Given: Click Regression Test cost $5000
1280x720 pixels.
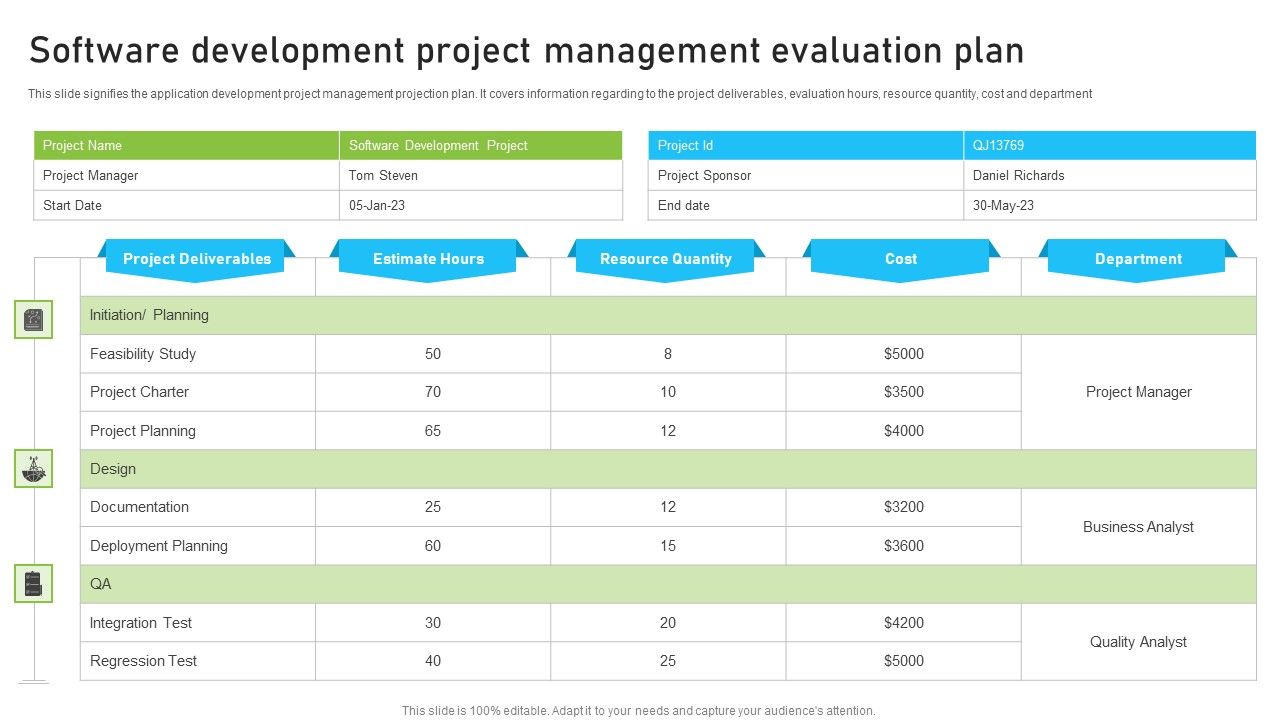Looking at the screenshot, I should (904, 661).
